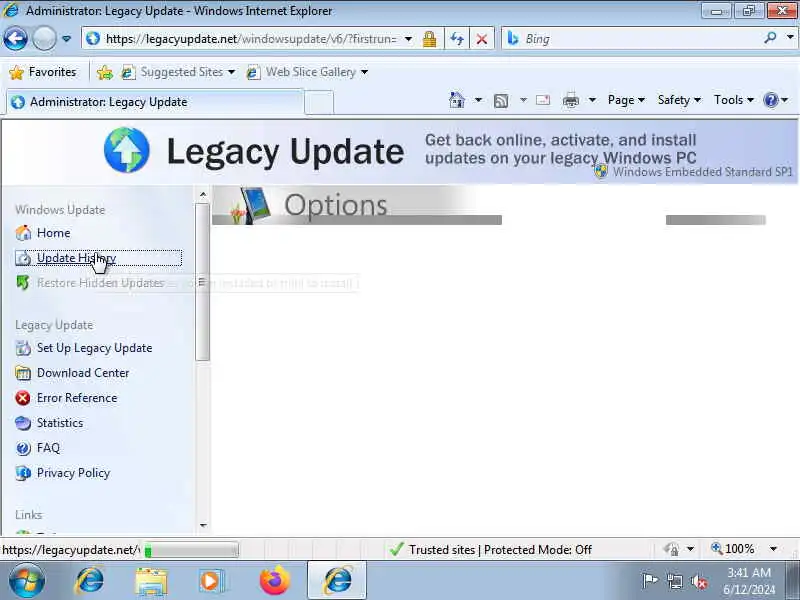Image resolution: width=800 pixels, height=600 pixels.
Task: Open a new blank tab
Action: (x=319, y=103)
